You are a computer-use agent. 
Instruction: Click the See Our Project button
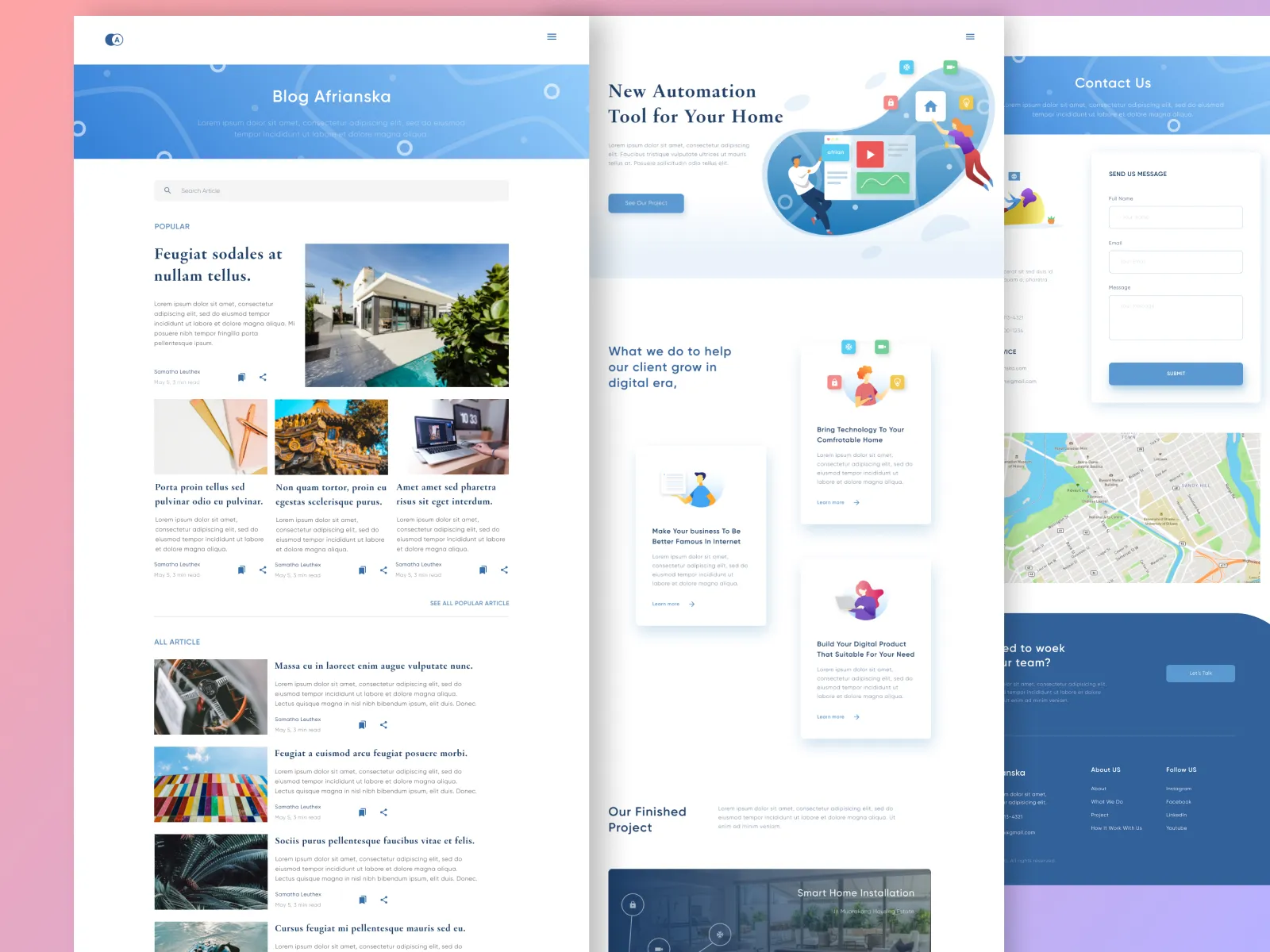(x=645, y=203)
